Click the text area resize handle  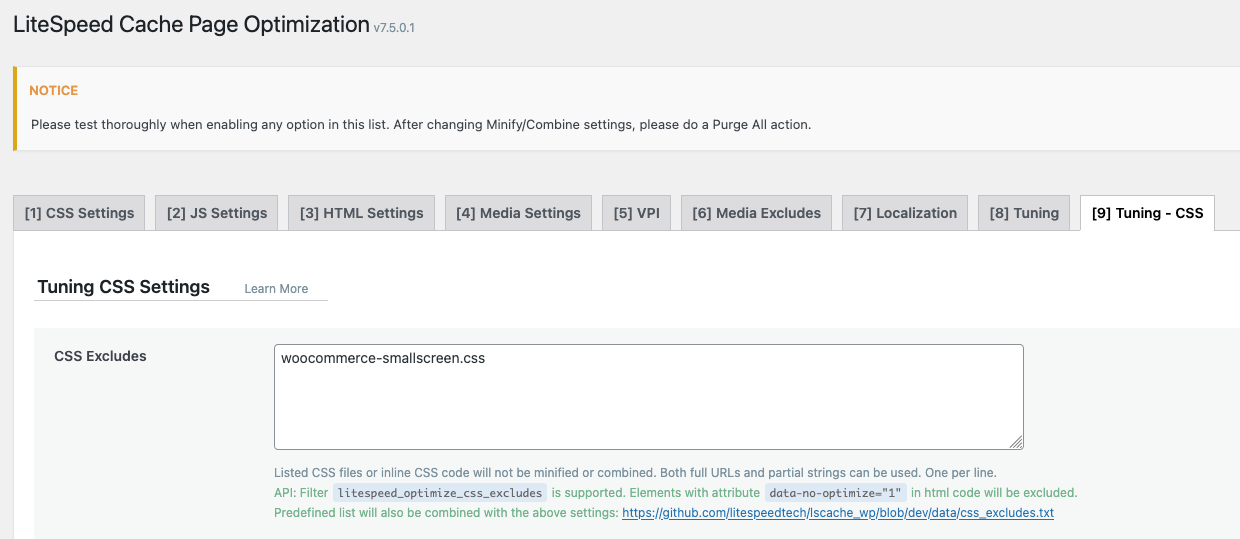pyautogui.click(x=1016, y=442)
